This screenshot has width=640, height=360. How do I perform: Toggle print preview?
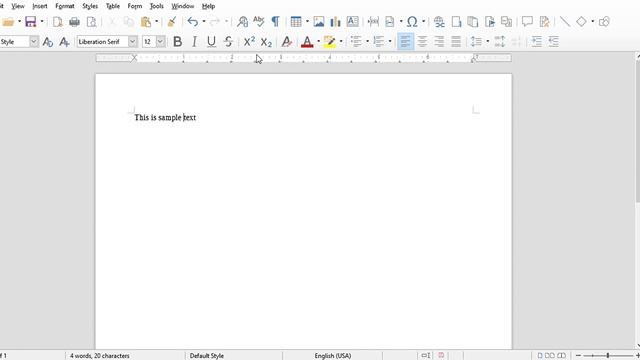[x=91, y=22]
